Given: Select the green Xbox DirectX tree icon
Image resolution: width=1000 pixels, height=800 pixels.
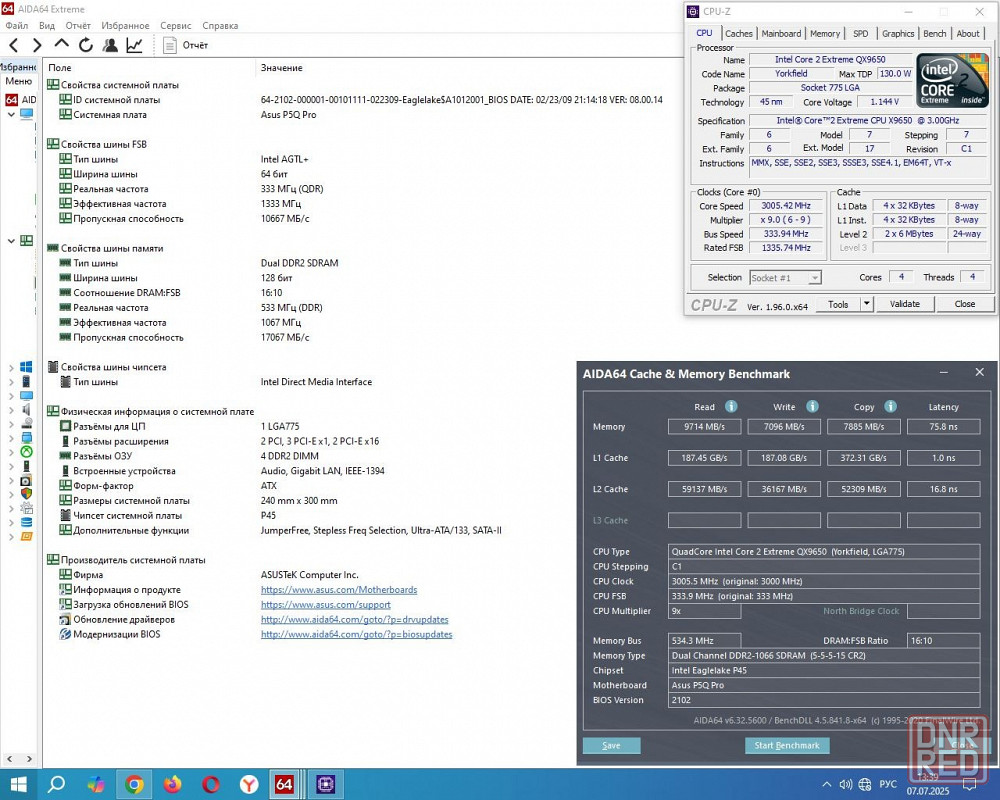Looking at the screenshot, I should [26, 452].
